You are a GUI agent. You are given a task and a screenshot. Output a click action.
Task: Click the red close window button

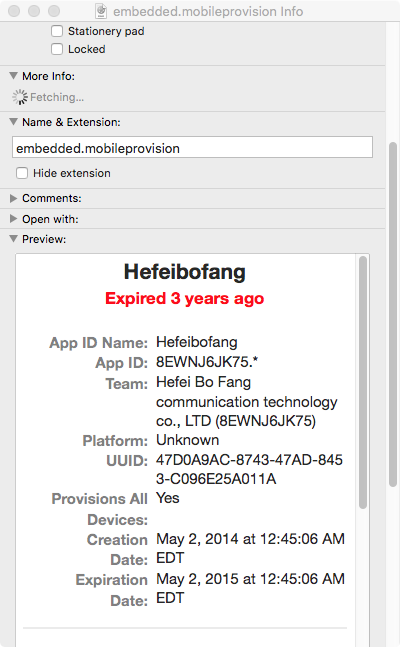pos(14,11)
